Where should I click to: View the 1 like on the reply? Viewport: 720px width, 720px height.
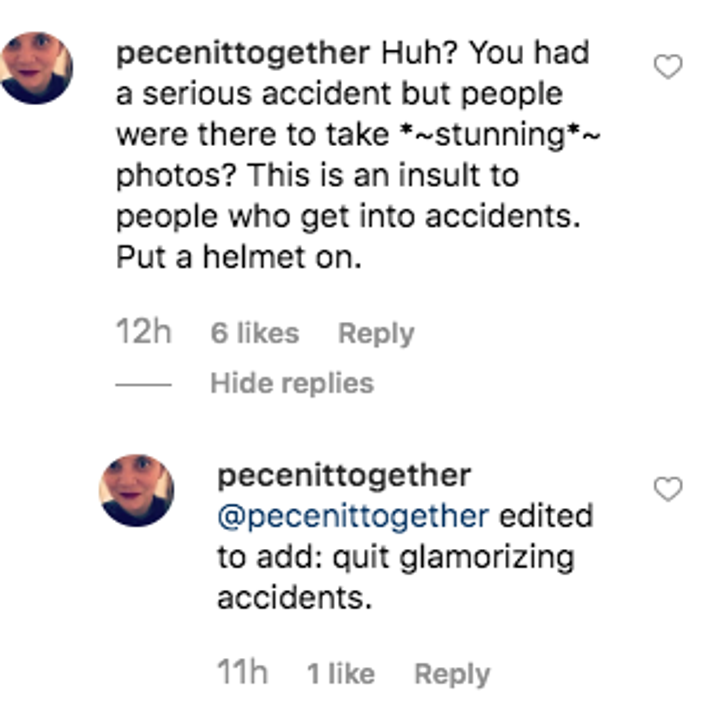coord(342,675)
